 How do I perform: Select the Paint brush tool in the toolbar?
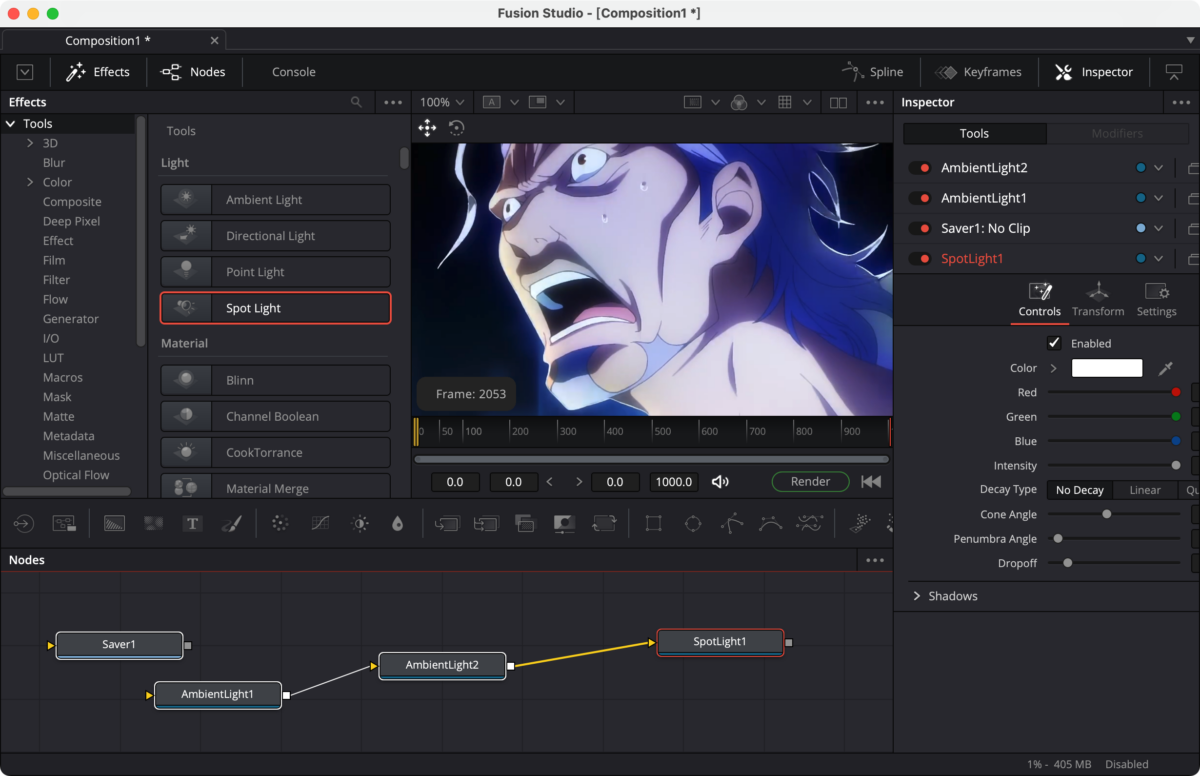point(231,523)
